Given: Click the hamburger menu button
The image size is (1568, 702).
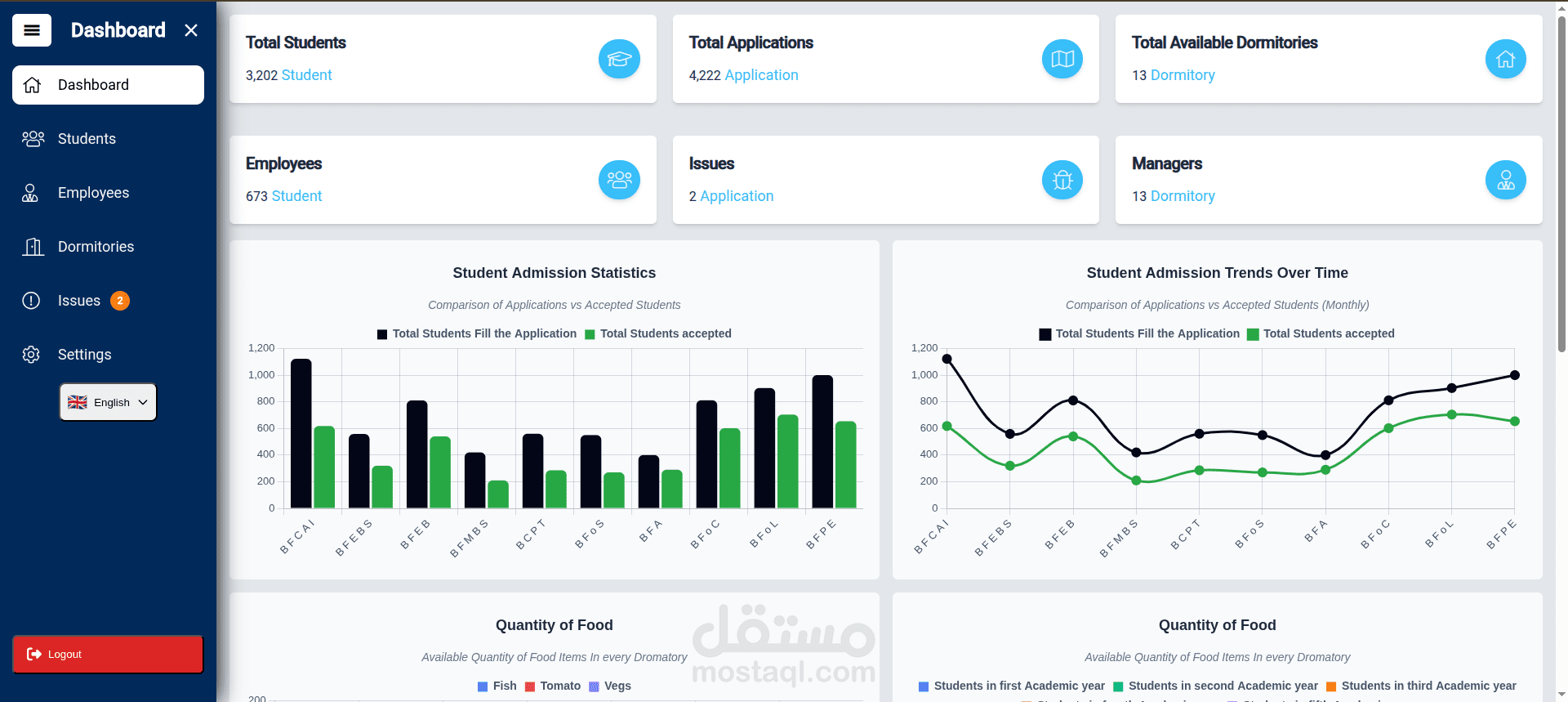Looking at the screenshot, I should [32, 30].
